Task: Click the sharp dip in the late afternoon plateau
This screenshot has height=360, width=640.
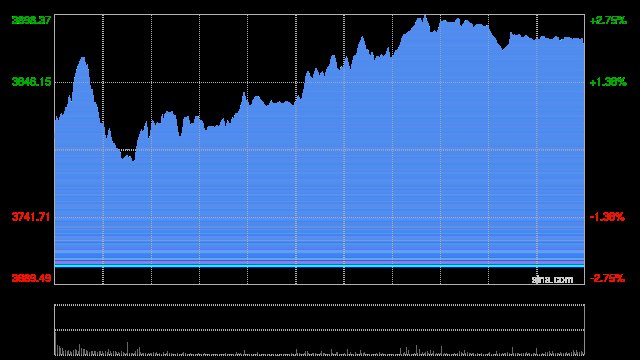Action: pos(503,48)
